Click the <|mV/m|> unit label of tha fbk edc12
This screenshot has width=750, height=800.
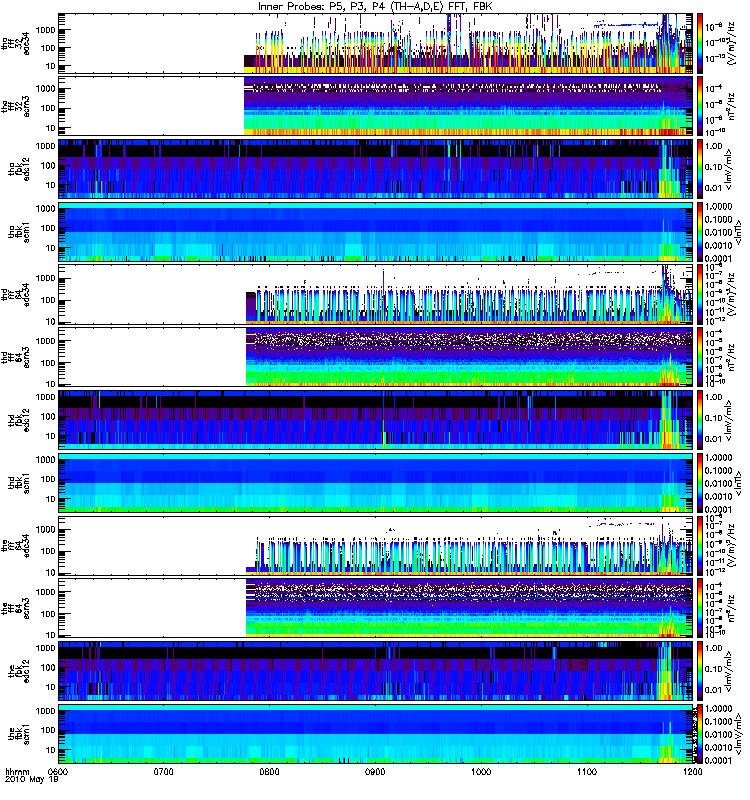tap(729, 169)
